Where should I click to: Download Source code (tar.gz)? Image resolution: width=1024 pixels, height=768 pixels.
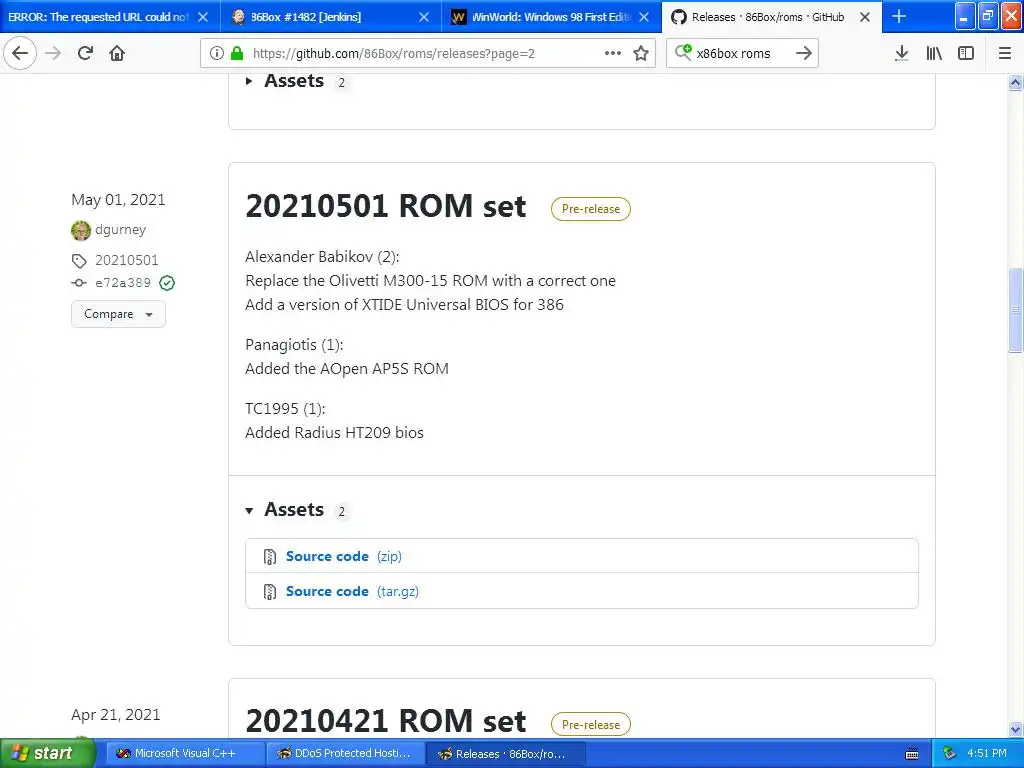pos(352,592)
